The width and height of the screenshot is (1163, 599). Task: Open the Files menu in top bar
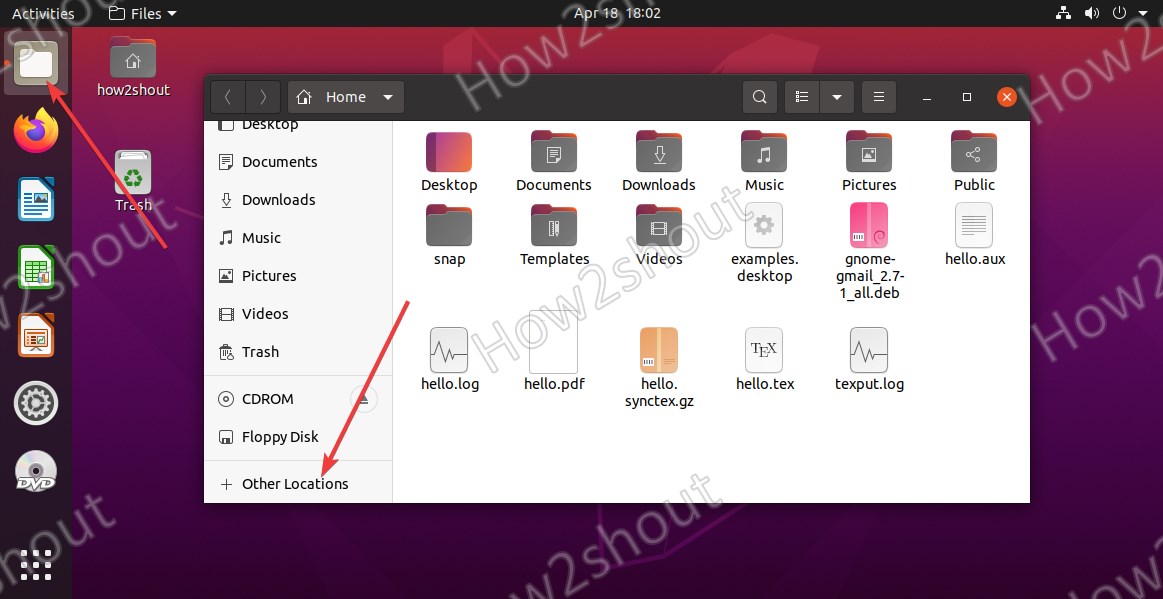(141, 13)
